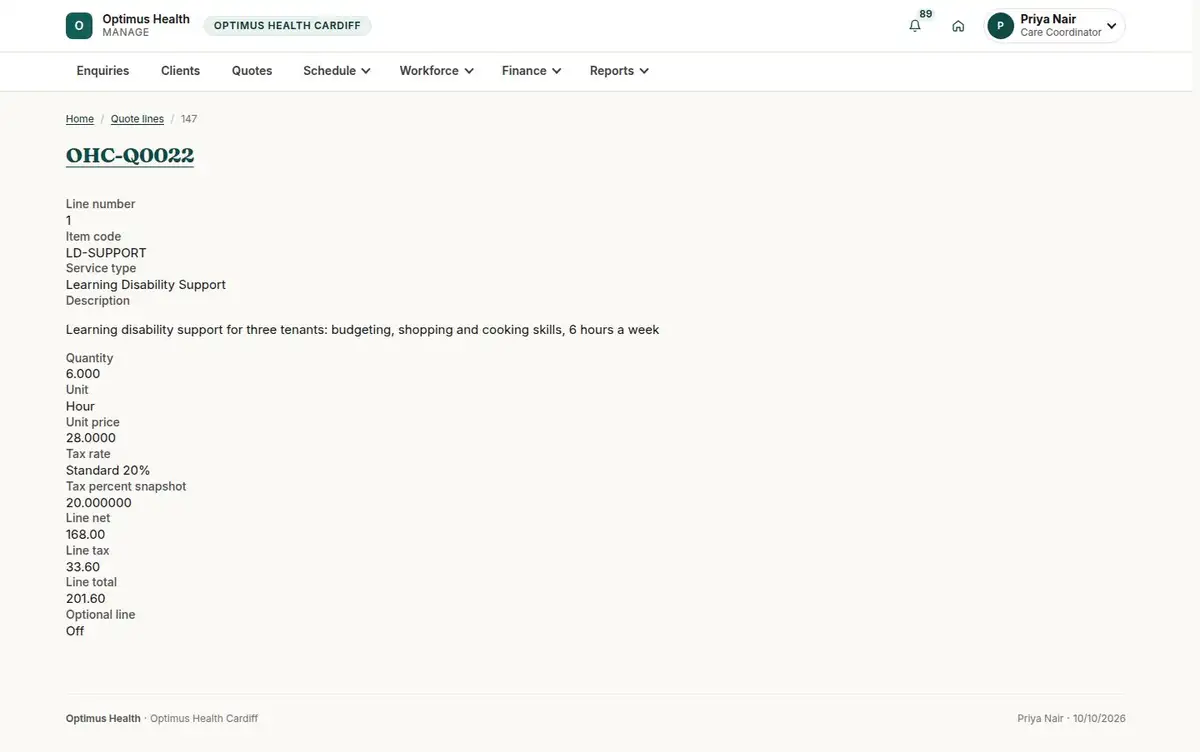Click the Optimus Health logo icon
The height and width of the screenshot is (752, 1200).
tap(79, 26)
